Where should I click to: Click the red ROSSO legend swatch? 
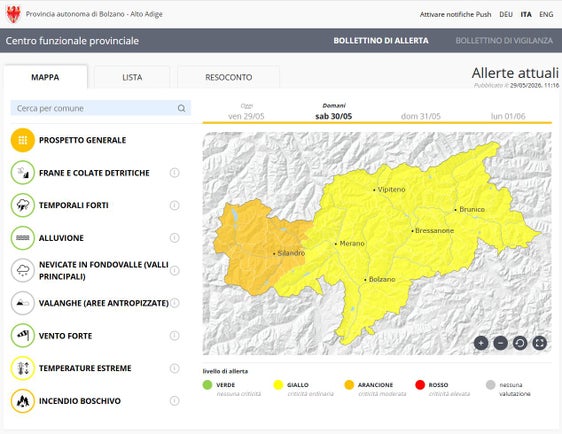pos(420,385)
